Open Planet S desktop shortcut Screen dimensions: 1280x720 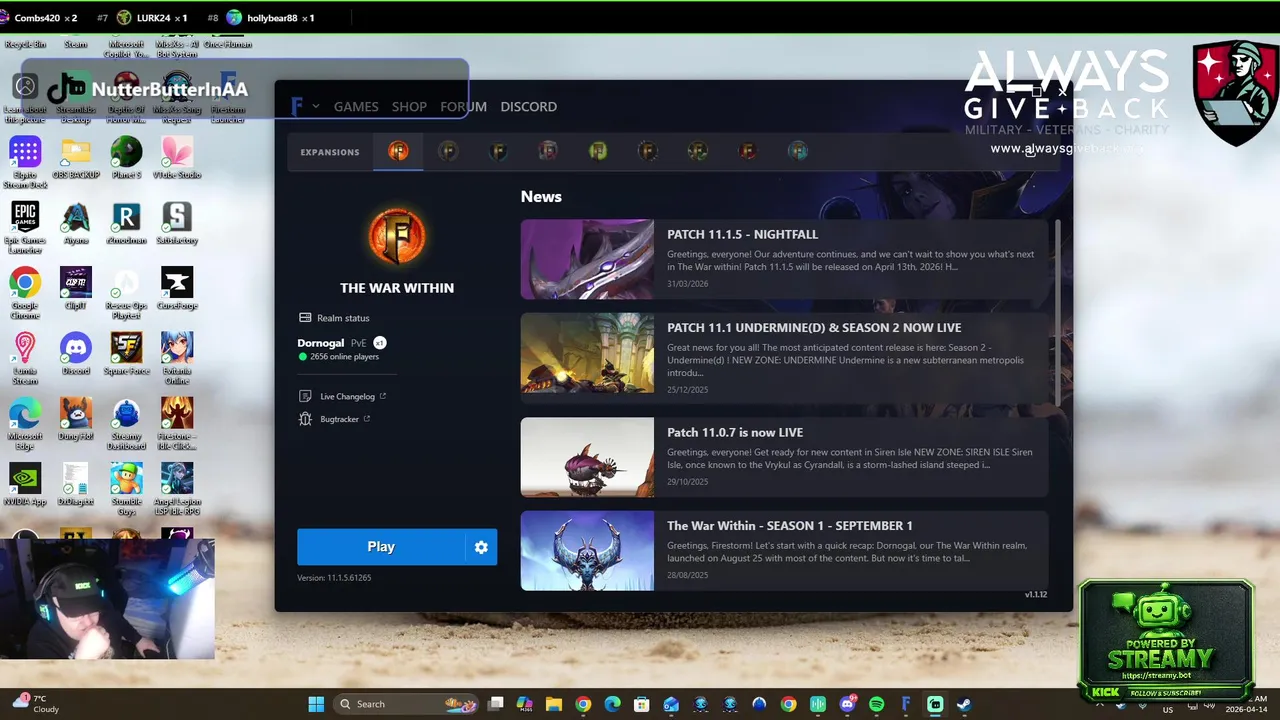tap(126, 158)
